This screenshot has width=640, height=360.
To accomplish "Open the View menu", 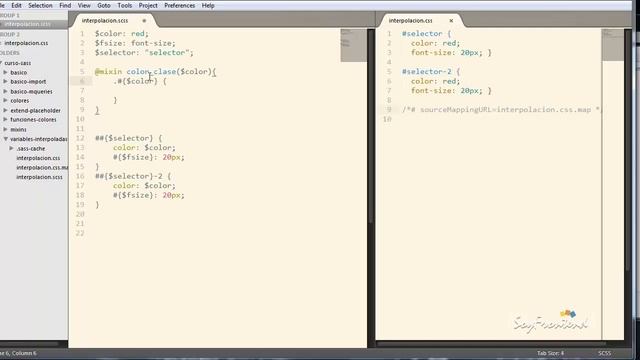I will [x=84, y=6].
